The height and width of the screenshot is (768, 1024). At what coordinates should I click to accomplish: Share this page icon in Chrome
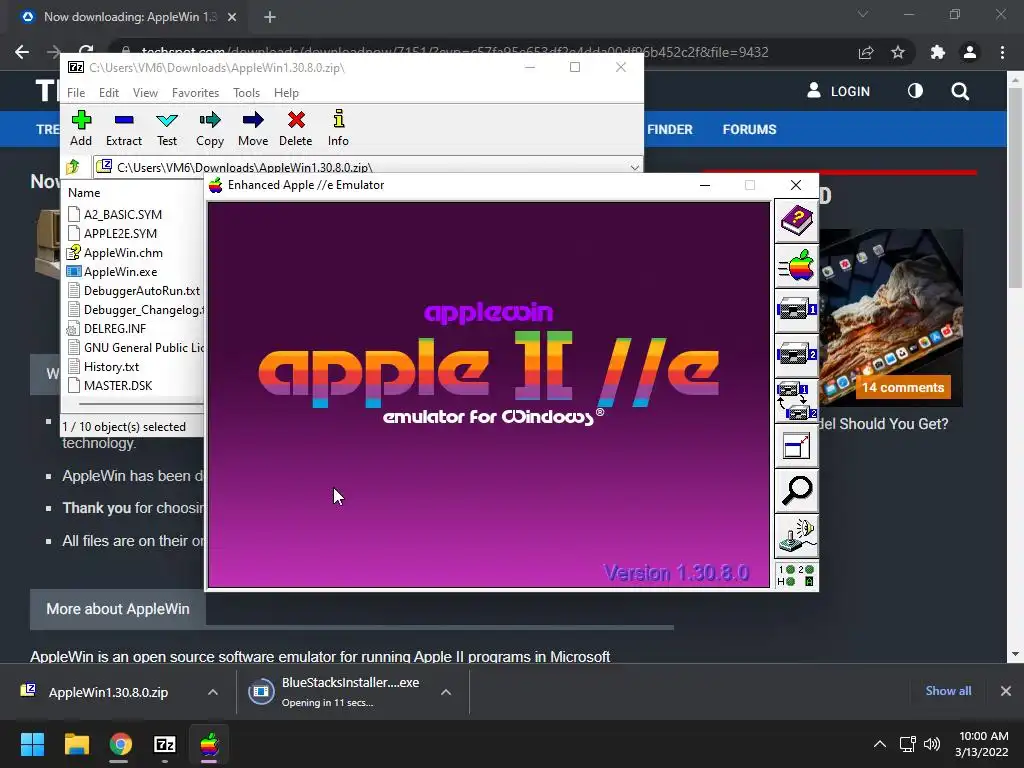point(866,52)
